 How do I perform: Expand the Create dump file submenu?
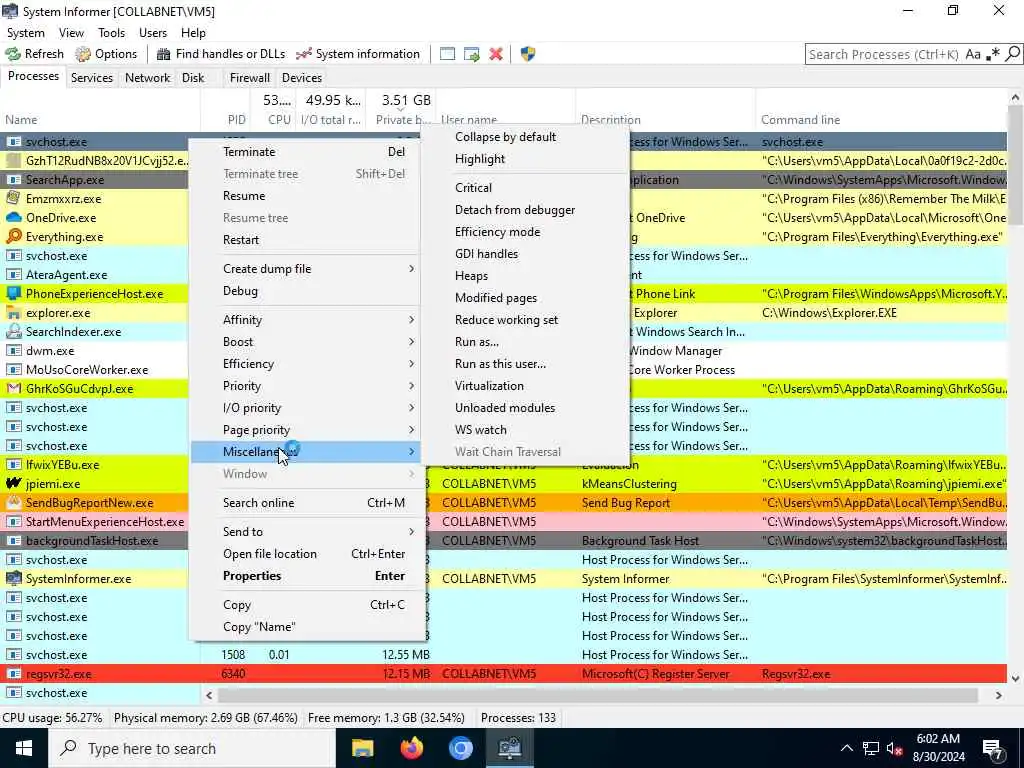coord(306,268)
